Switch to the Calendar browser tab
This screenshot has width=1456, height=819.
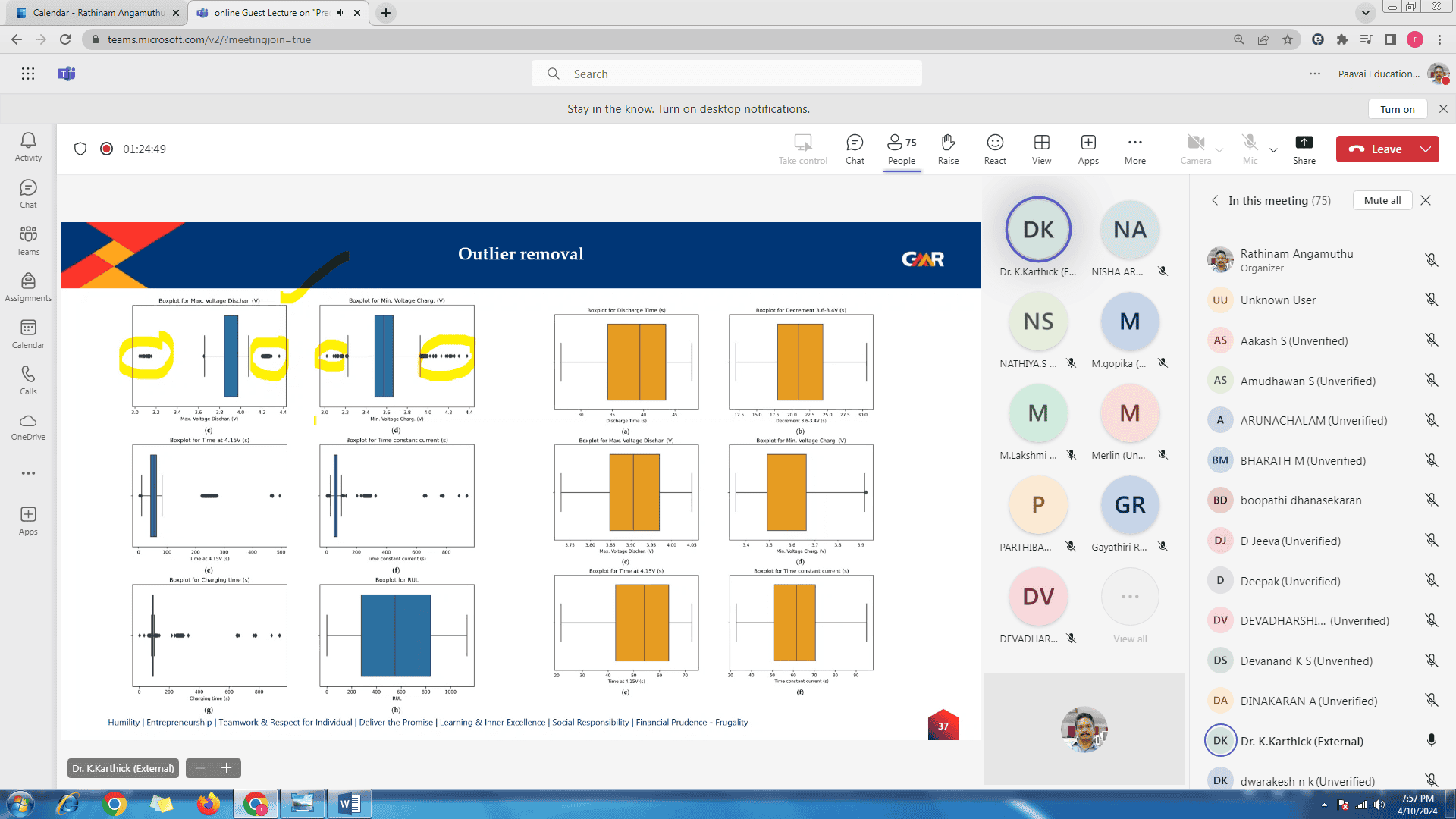[99, 13]
